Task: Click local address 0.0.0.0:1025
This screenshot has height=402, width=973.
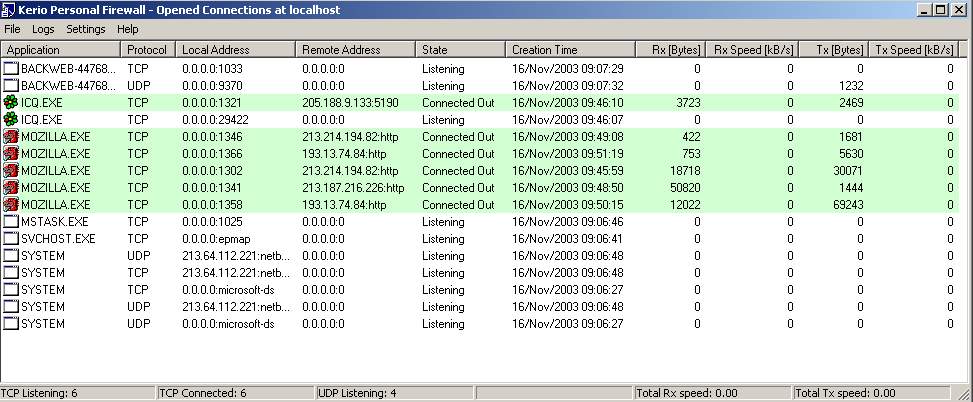Action: pos(212,221)
